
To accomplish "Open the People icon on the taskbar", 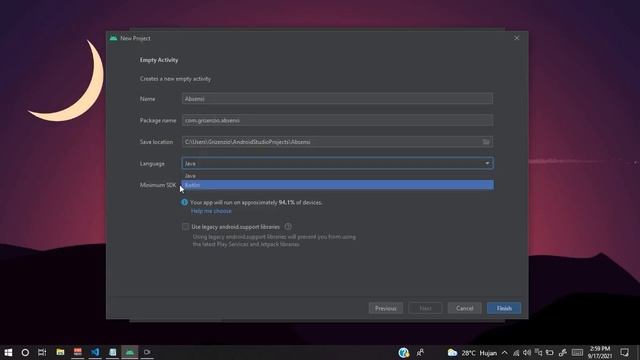I will tap(420, 352).
